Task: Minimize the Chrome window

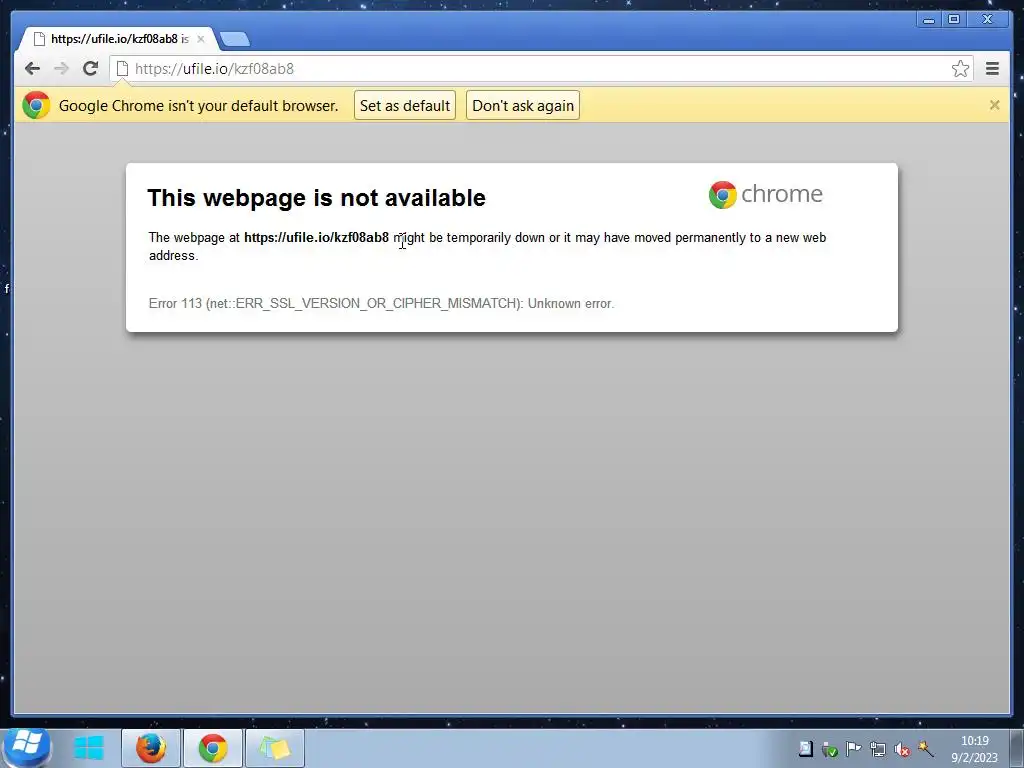Action: click(x=929, y=20)
